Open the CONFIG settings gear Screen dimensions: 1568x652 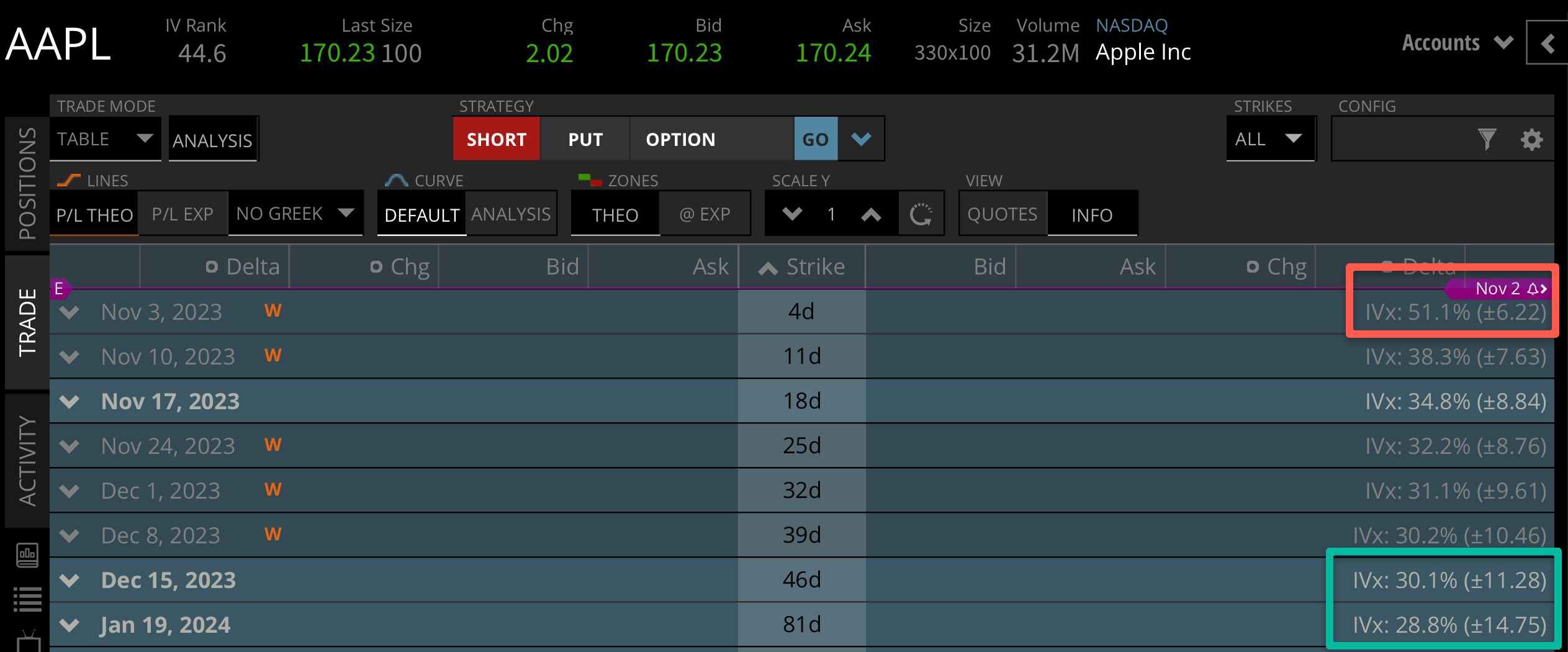point(1532,139)
